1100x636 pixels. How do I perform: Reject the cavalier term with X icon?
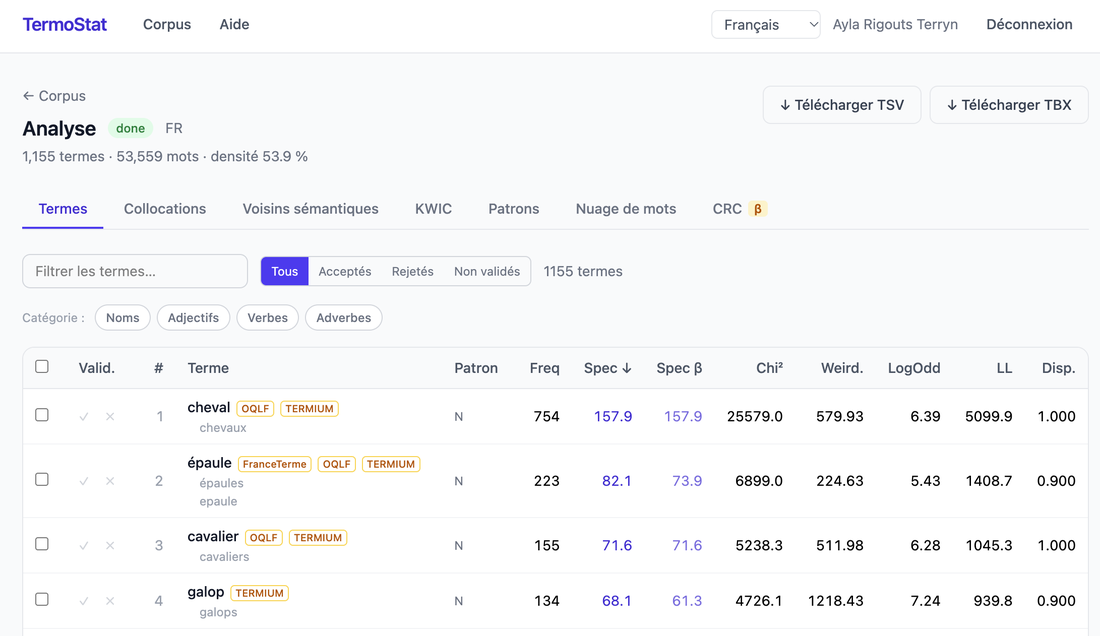[110, 546]
